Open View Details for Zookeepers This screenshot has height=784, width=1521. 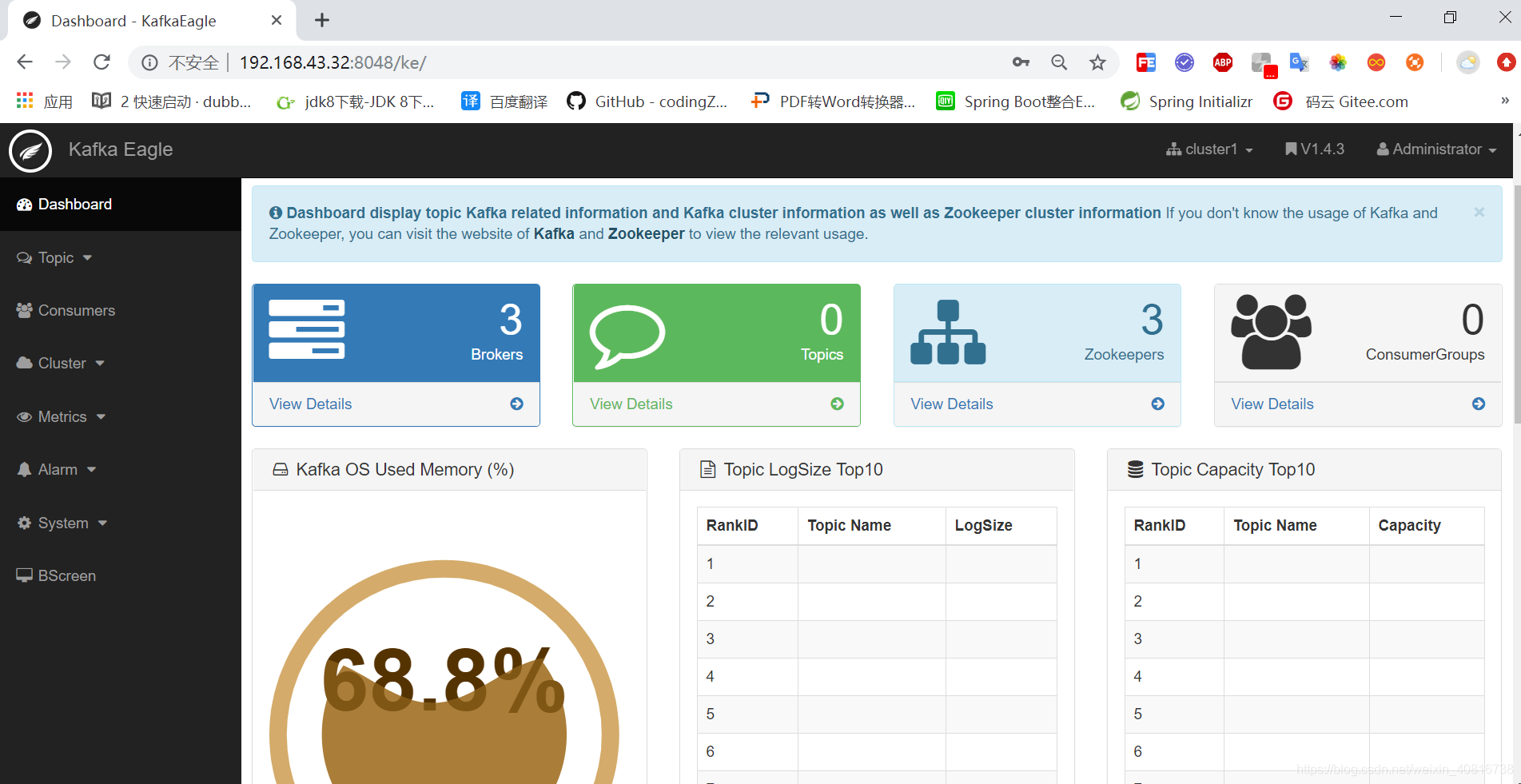click(x=952, y=404)
